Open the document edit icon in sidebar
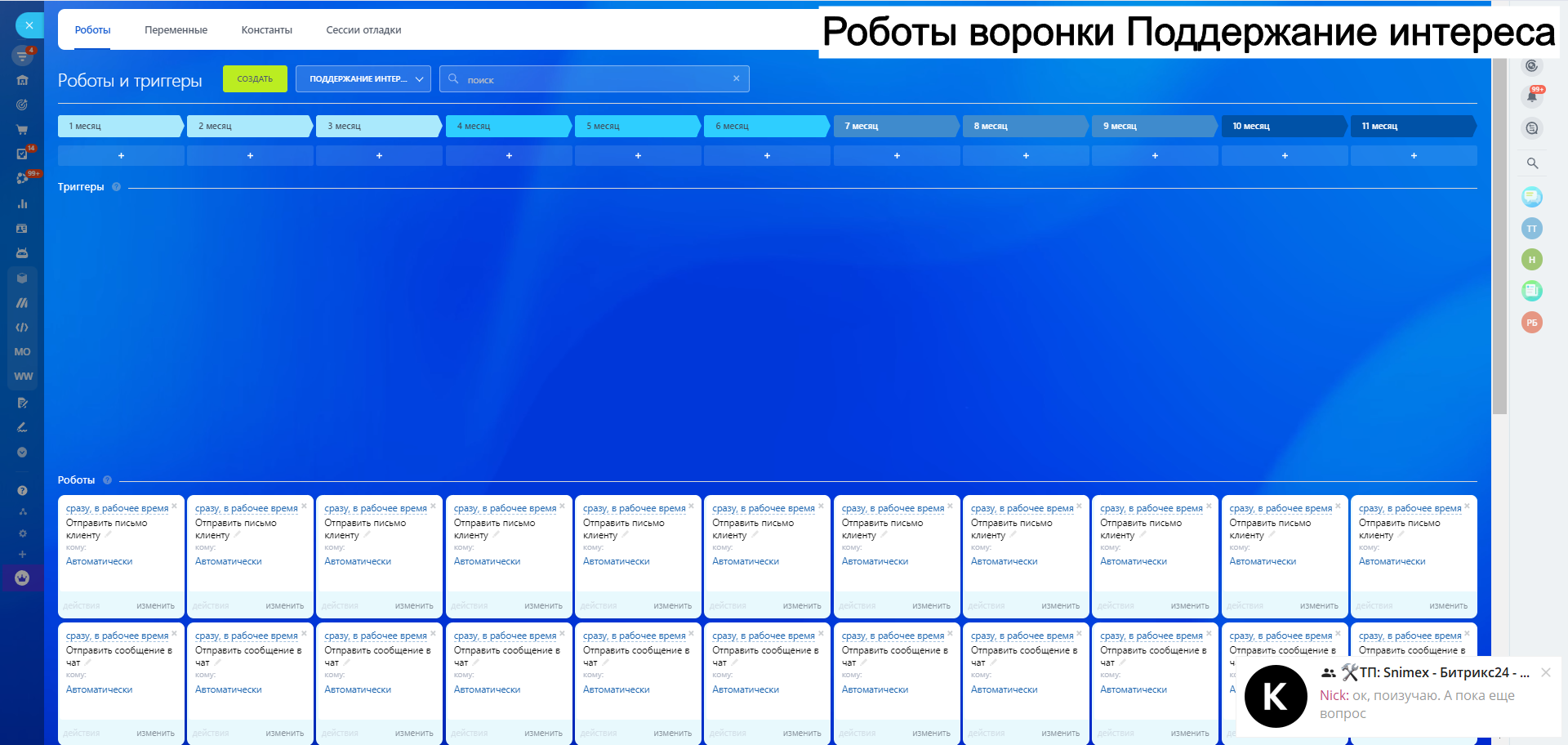Screen dimensions: 1568x745 [22, 403]
